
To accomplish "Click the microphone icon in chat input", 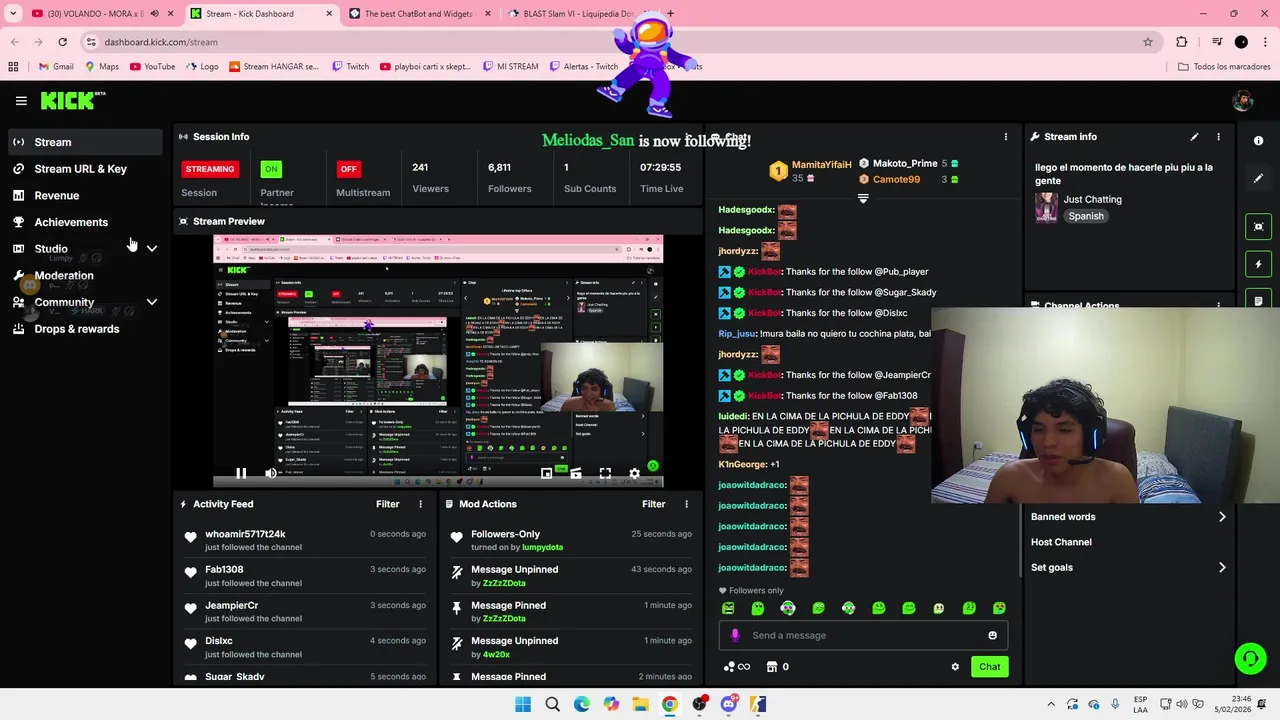I will tap(735, 635).
